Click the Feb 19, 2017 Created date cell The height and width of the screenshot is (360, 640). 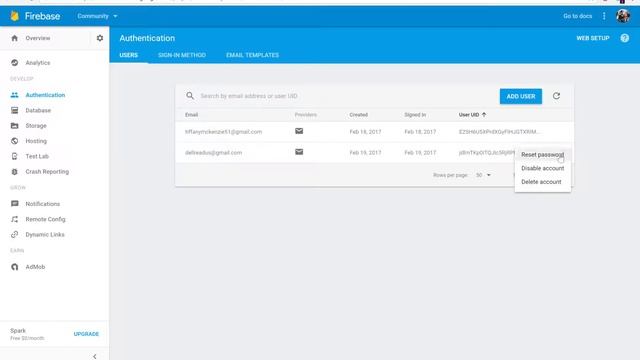click(x=365, y=153)
